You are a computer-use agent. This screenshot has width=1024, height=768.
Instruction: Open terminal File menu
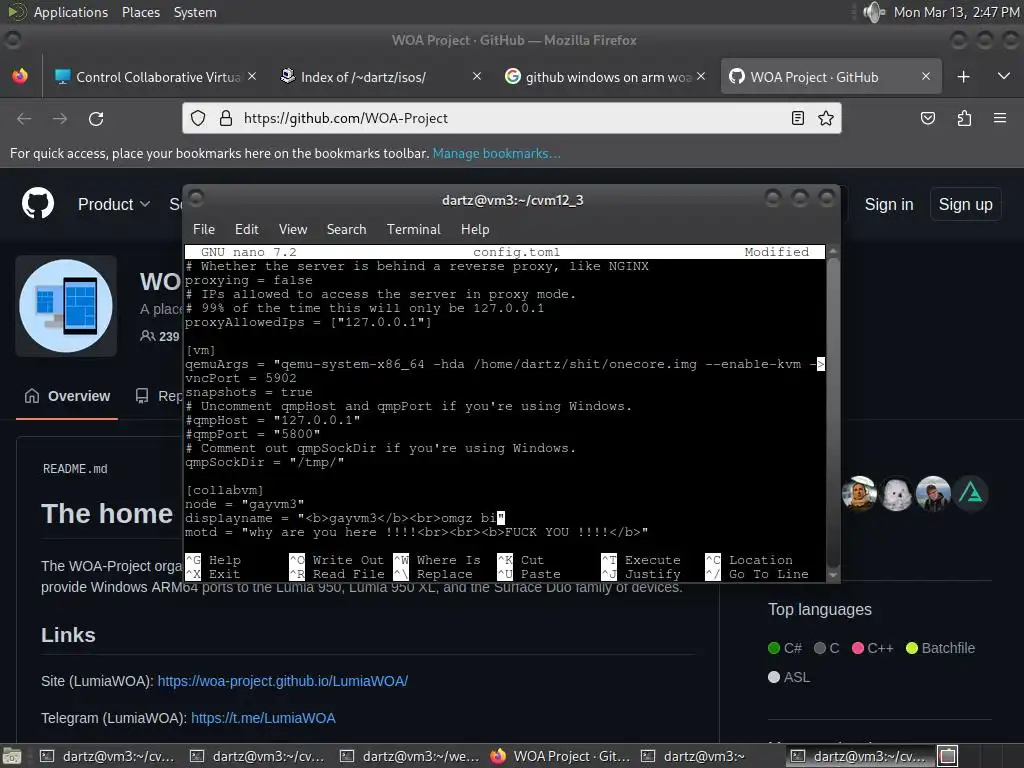tap(204, 229)
